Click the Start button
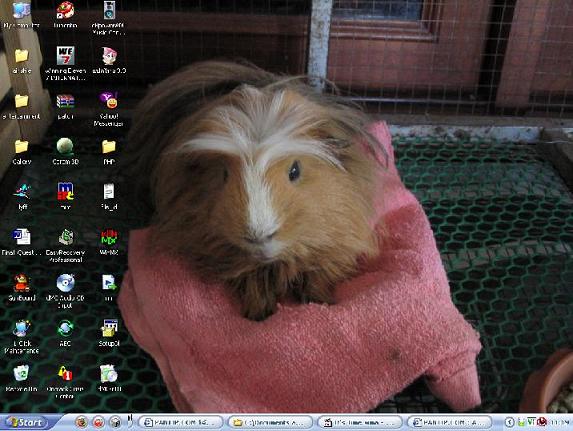573x431 pixels. 25,422
